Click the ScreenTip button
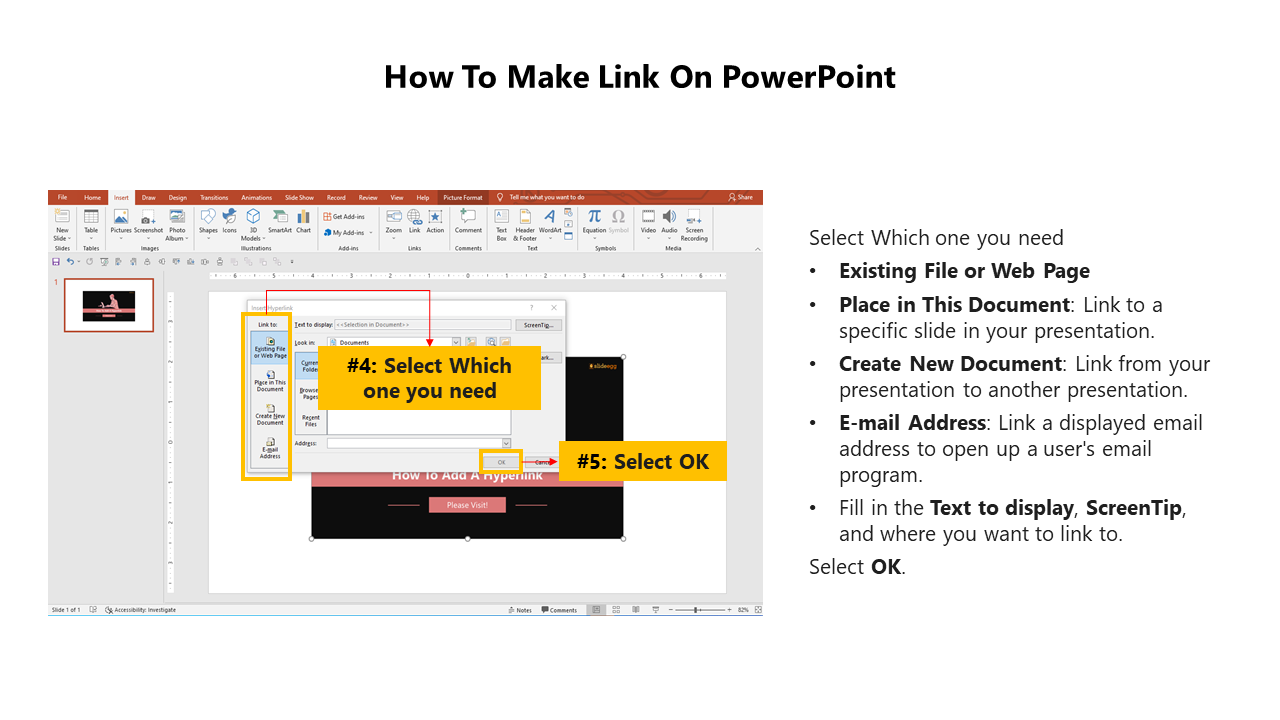The image size is (1280, 720). point(540,325)
